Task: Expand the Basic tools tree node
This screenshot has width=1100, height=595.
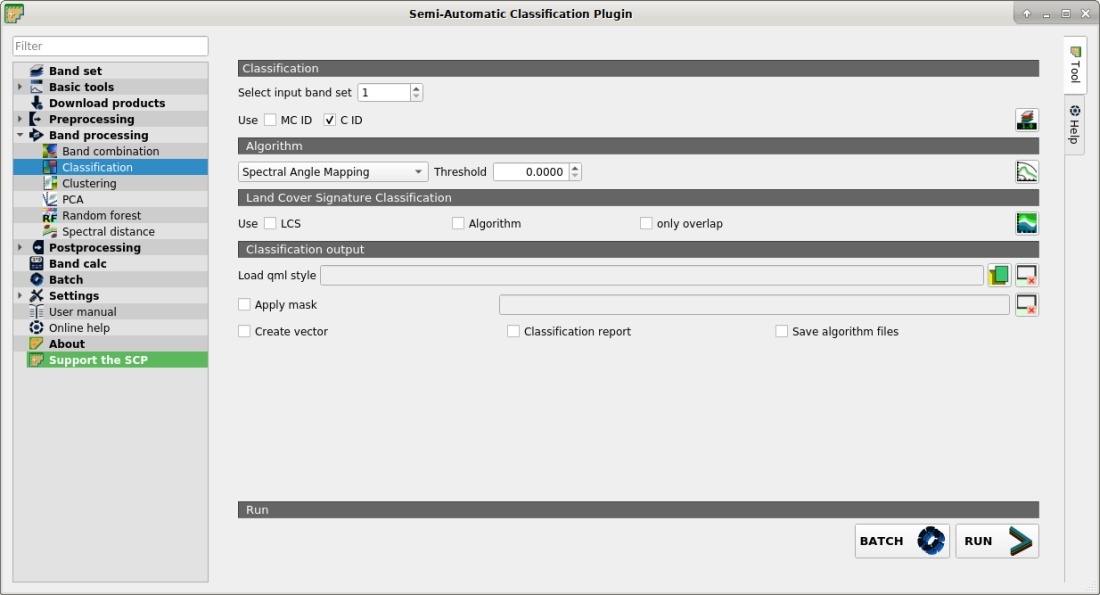Action: point(20,87)
